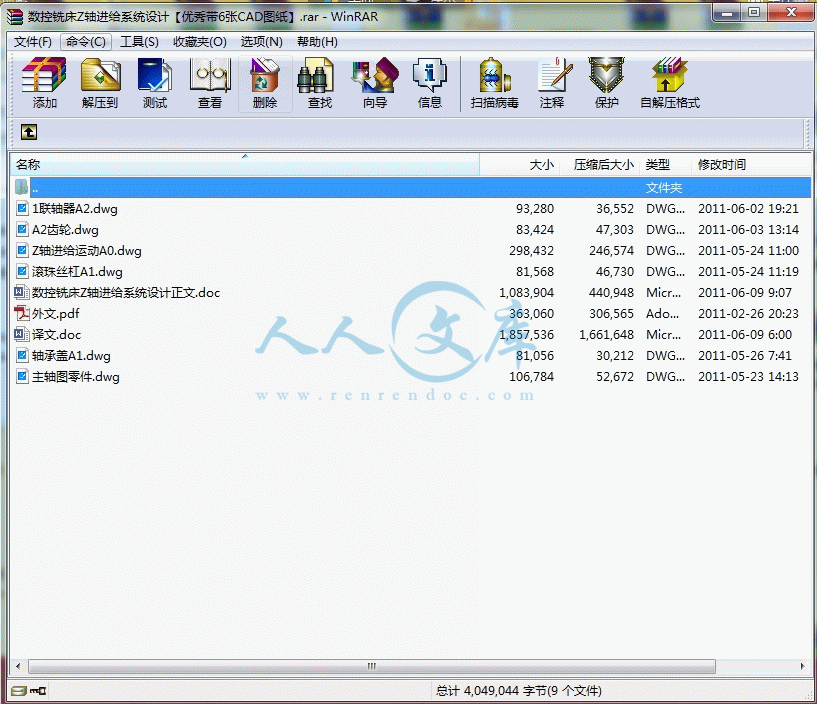Run the Test (测试) archive tool

coord(155,83)
